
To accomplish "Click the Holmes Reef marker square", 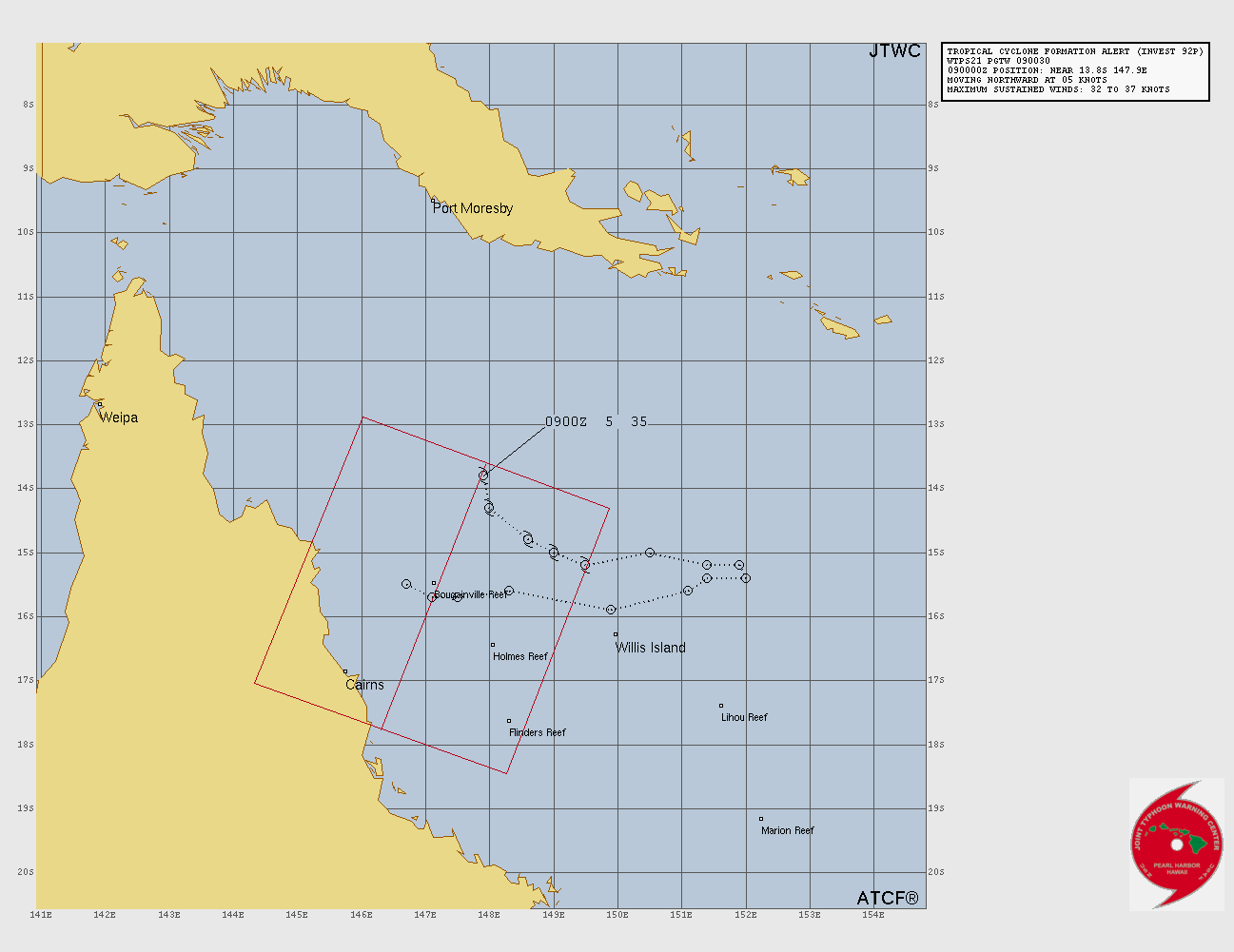I will pos(493,645).
